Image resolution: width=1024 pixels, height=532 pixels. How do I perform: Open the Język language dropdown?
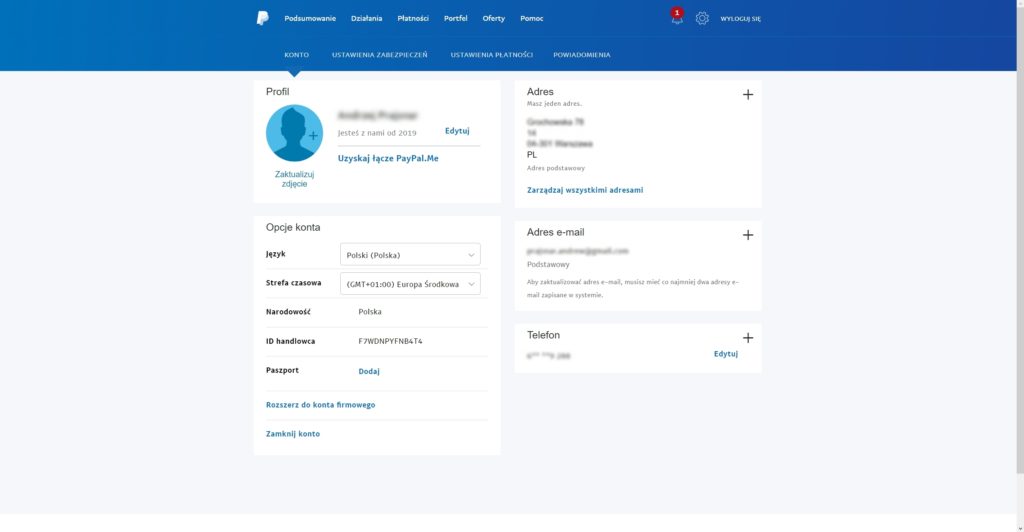coord(410,254)
